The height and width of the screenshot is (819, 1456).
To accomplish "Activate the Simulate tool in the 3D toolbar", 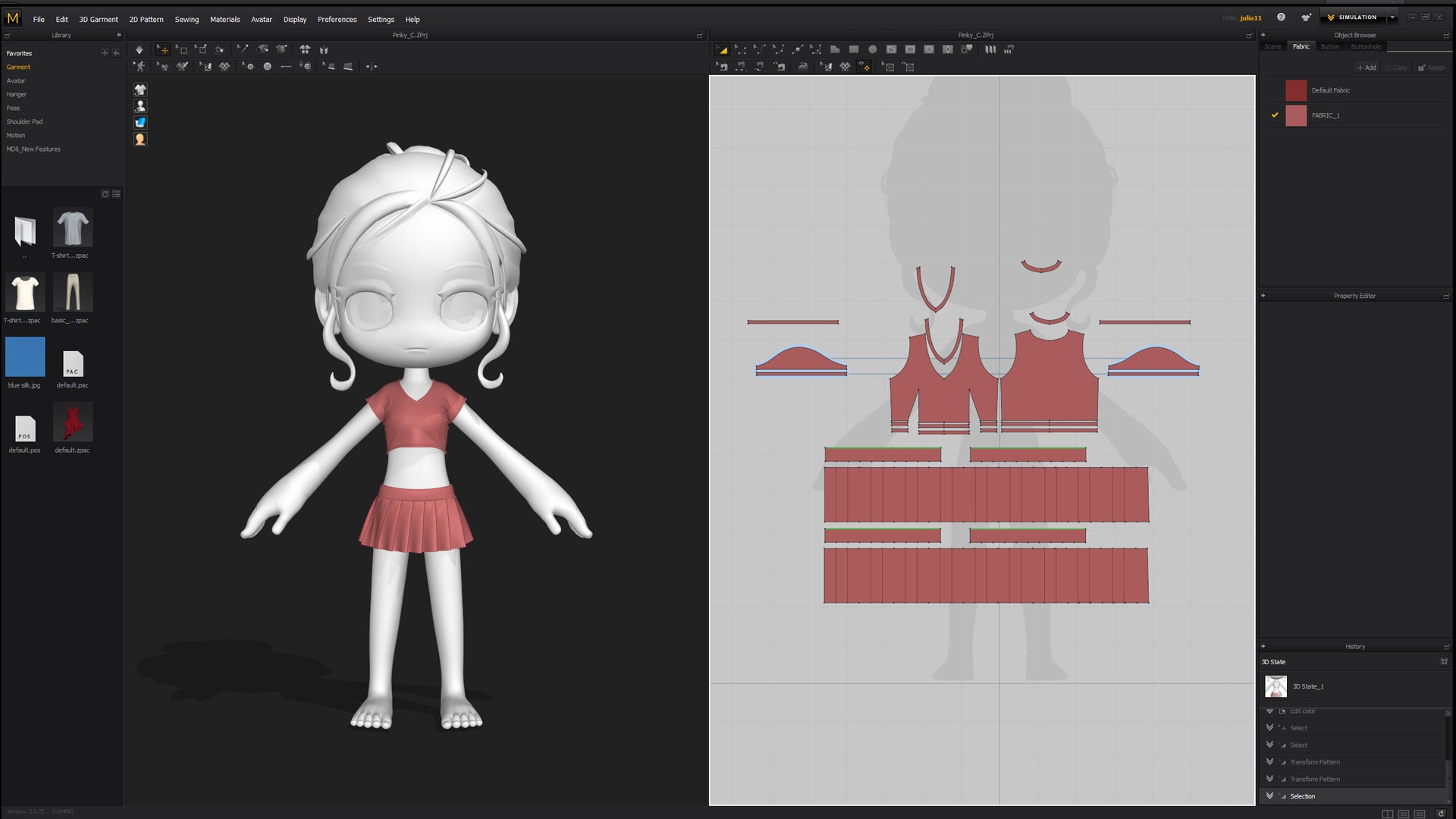I will (140, 49).
